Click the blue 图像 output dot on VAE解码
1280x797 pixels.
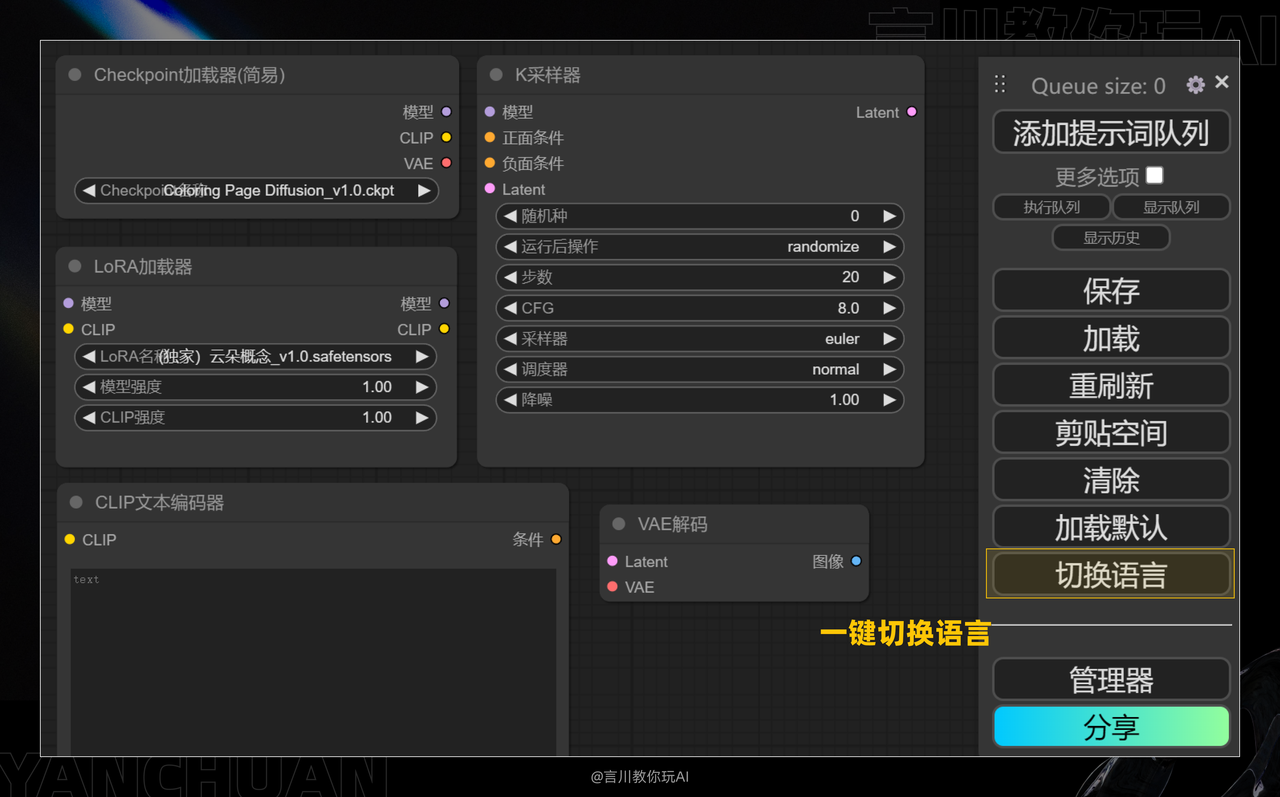coord(857,561)
